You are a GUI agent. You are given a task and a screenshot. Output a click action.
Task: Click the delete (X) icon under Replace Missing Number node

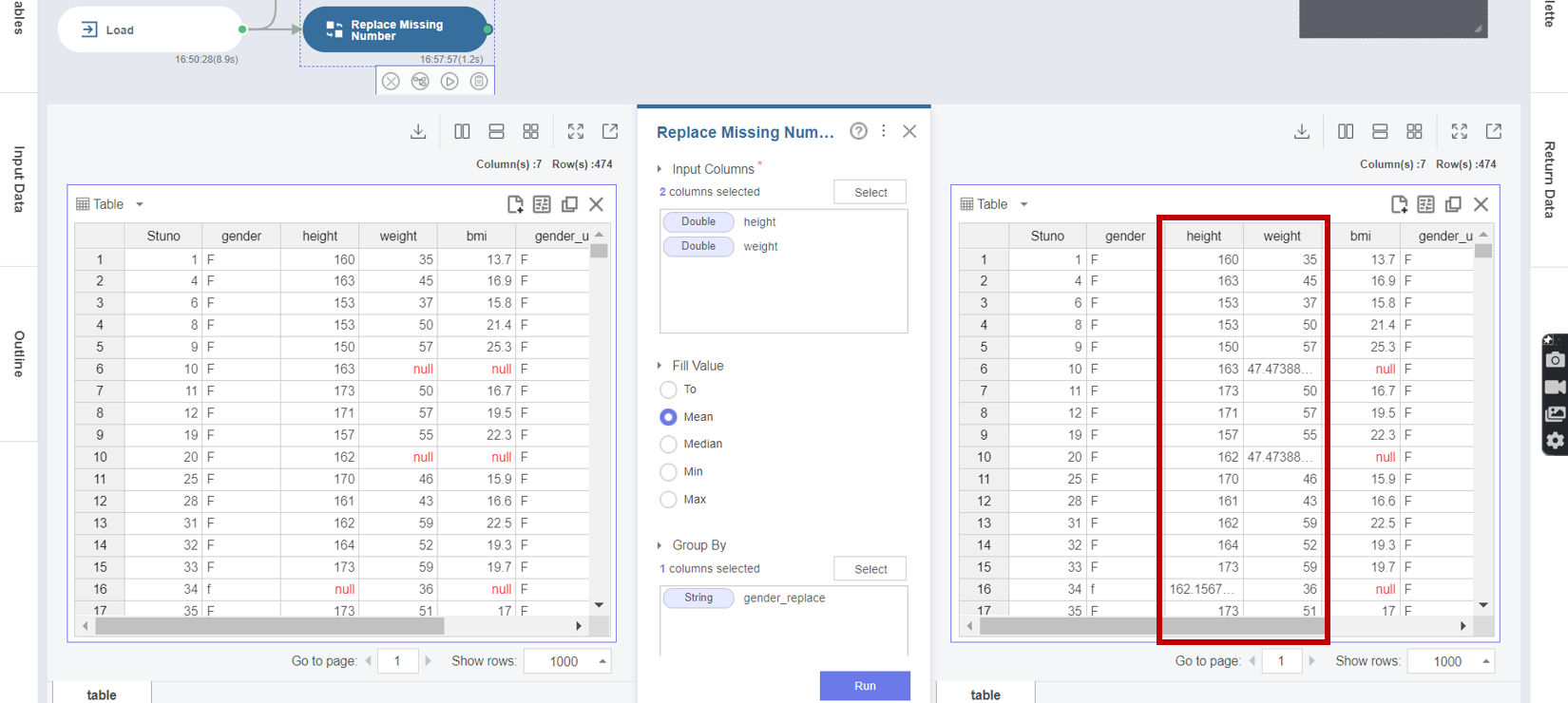click(391, 81)
